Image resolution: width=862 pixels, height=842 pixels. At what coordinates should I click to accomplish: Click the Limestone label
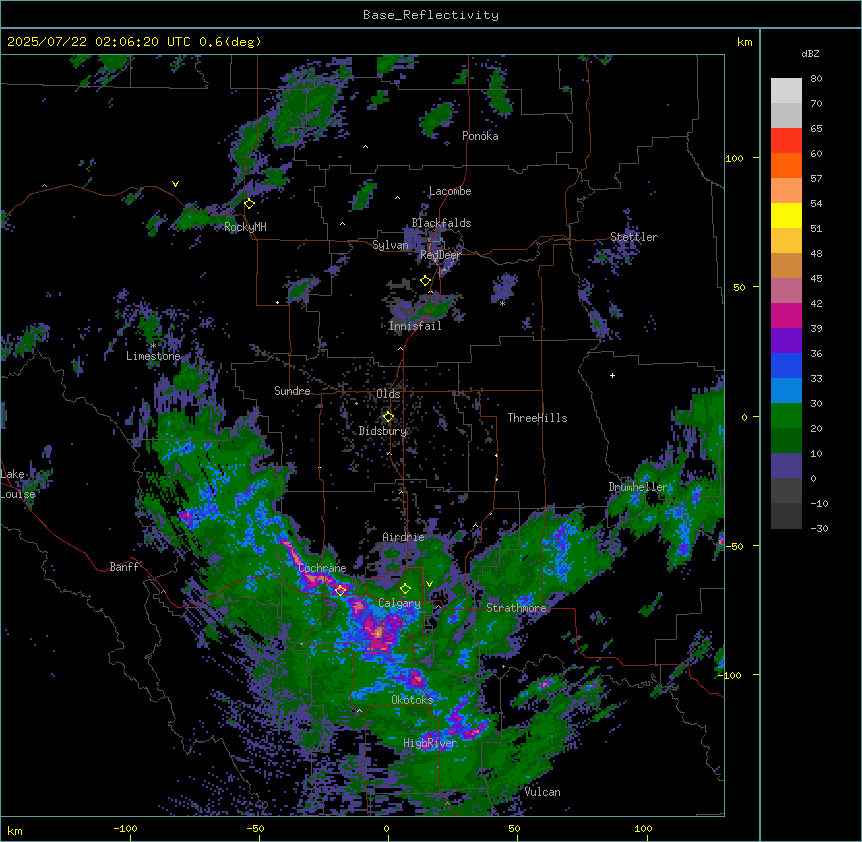pyautogui.click(x=153, y=356)
